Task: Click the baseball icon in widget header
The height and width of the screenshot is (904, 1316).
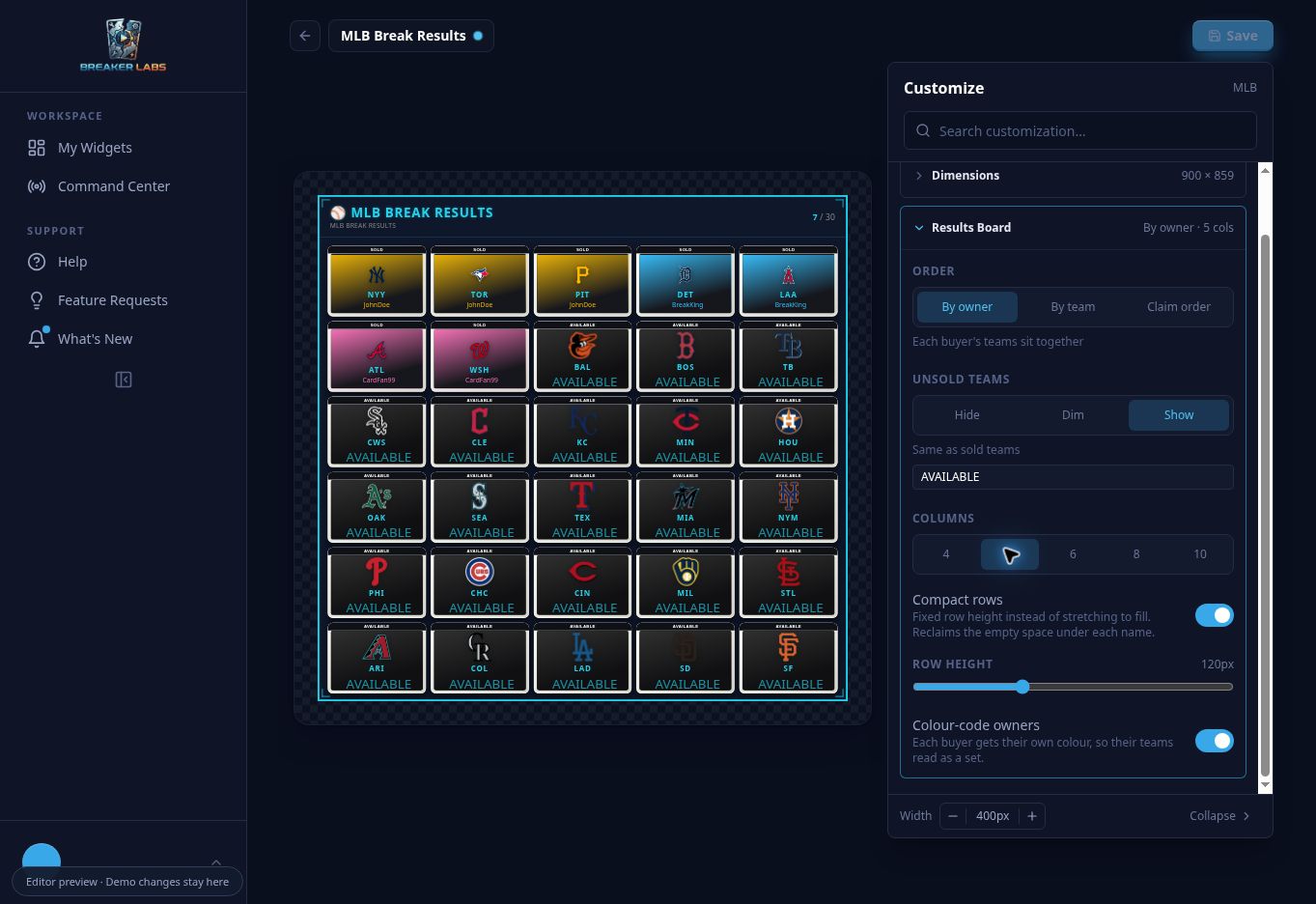Action: (338, 212)
